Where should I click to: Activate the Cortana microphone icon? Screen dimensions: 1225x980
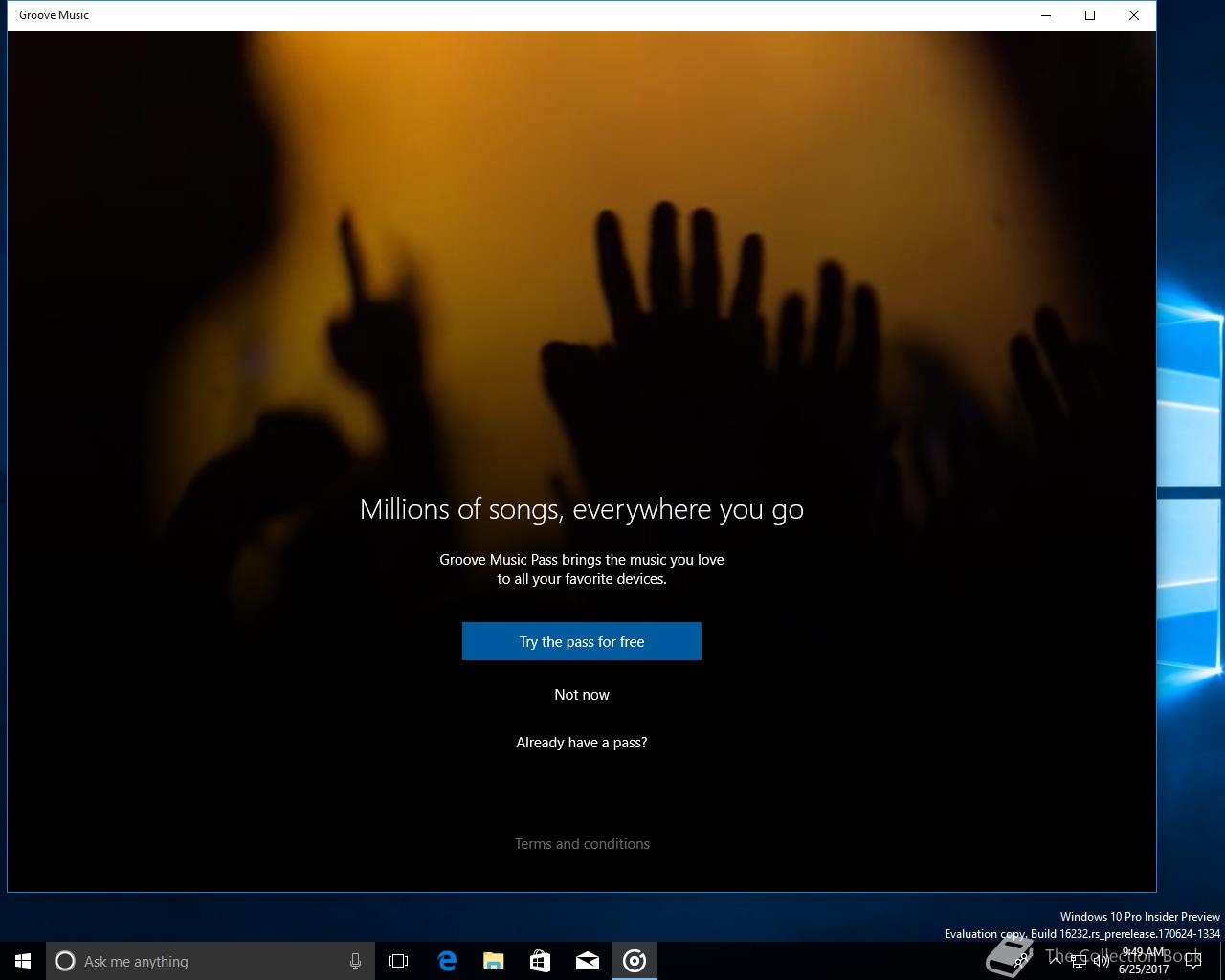[x=355, y=961]
